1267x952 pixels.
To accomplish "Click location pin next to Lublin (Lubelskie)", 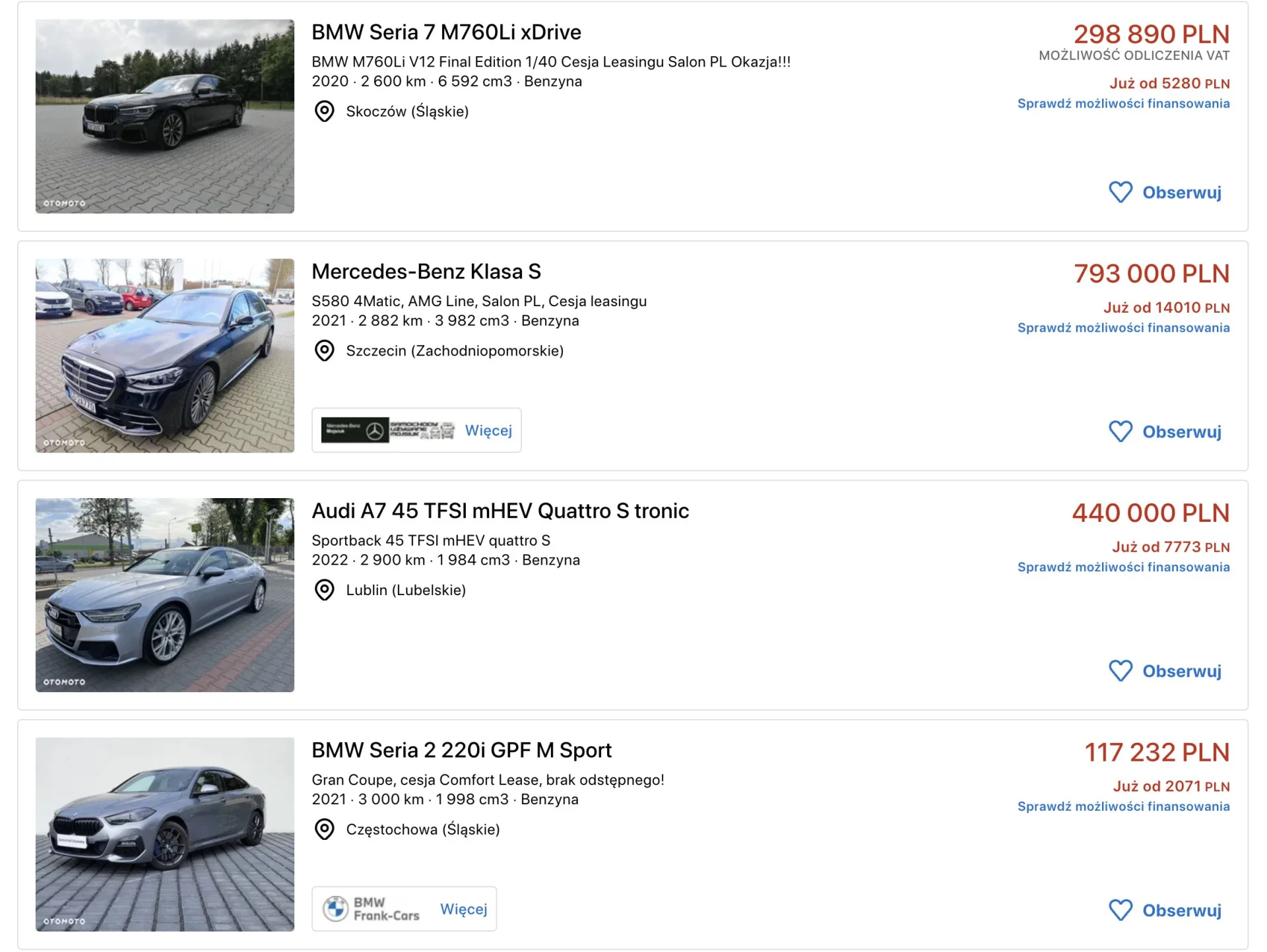I will (324, 590).
